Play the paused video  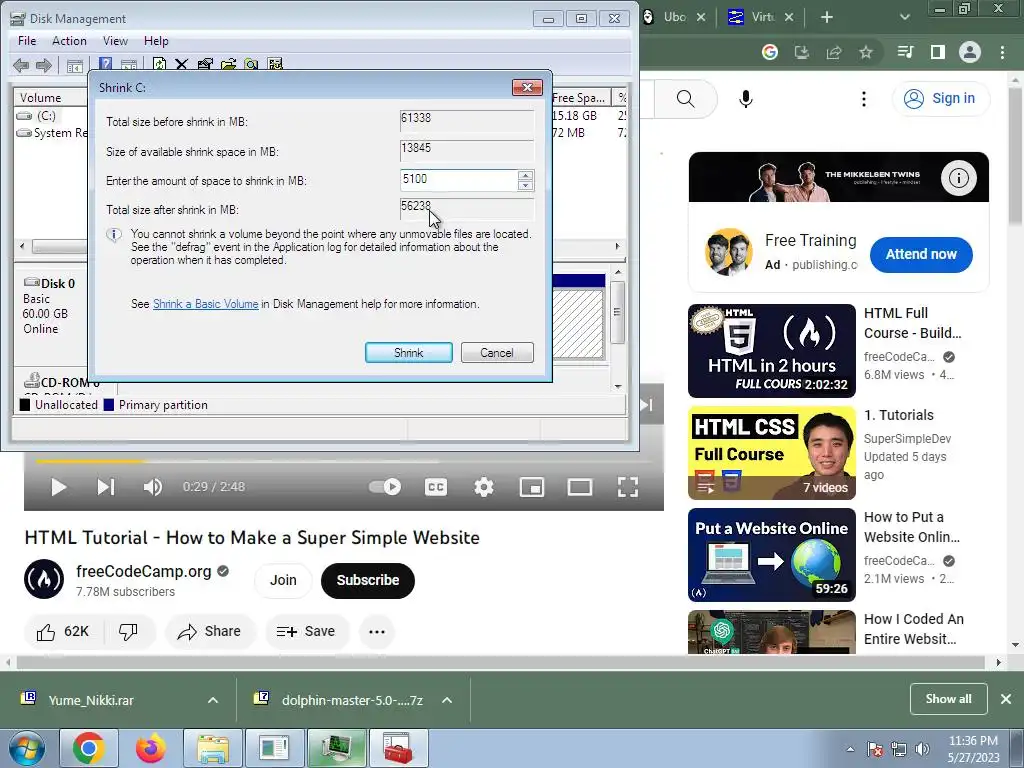(58, 487)
